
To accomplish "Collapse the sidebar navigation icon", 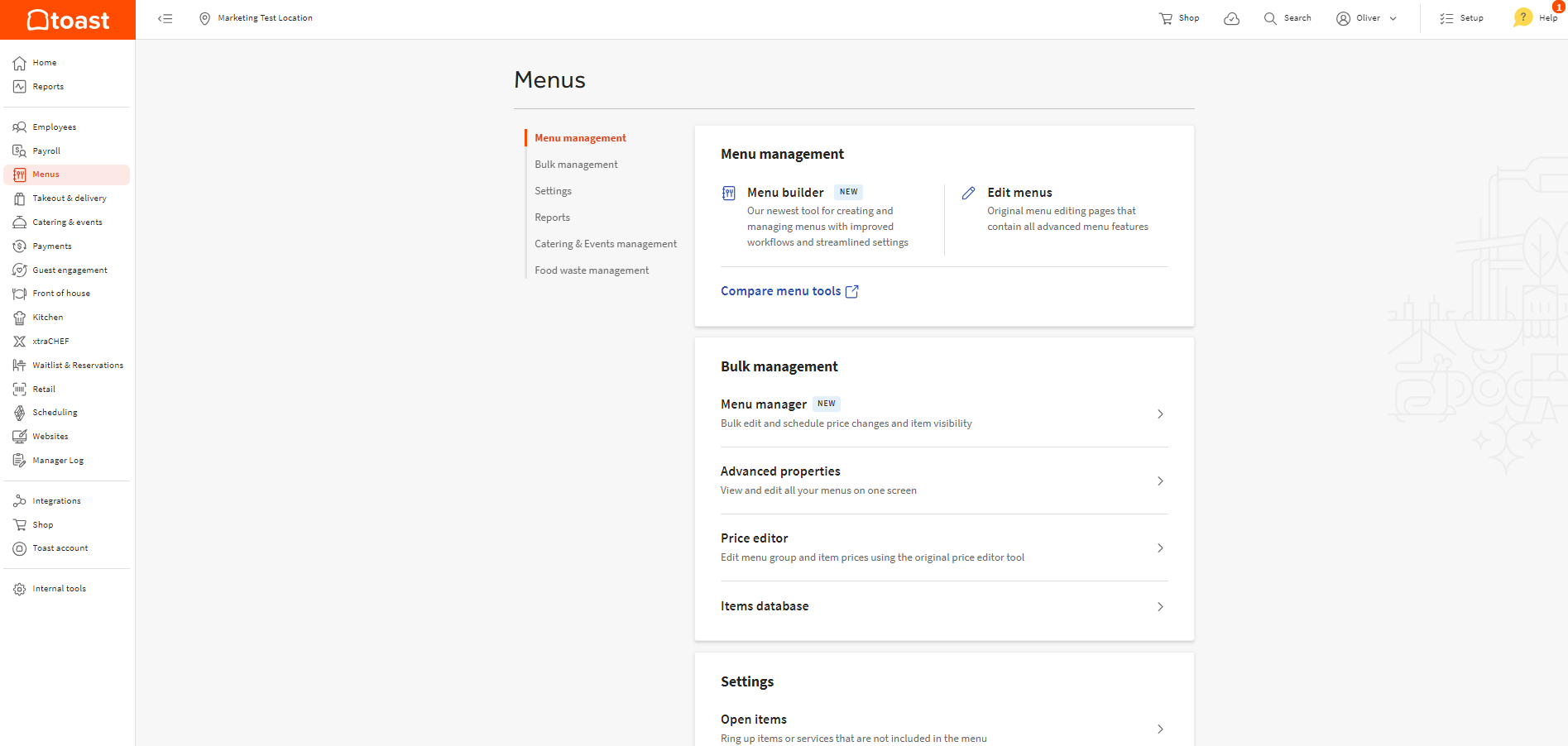I will 165,18.
